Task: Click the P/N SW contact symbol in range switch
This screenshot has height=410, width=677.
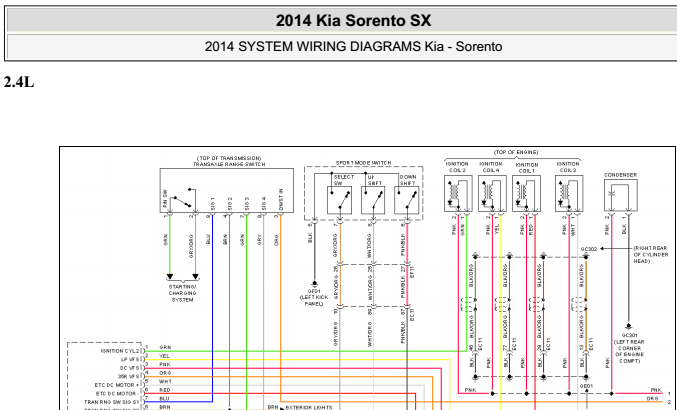Action: point(183,199)
